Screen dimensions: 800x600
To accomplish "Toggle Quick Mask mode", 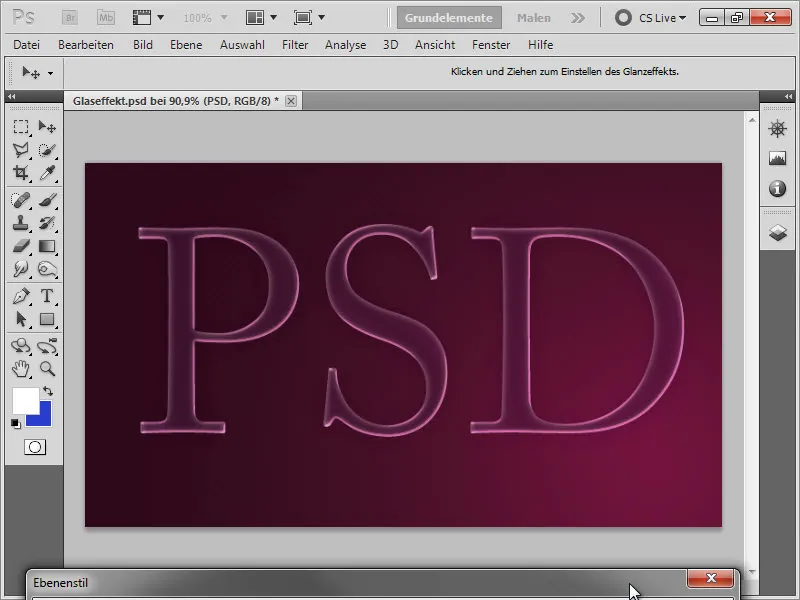I will click(35, 447).
